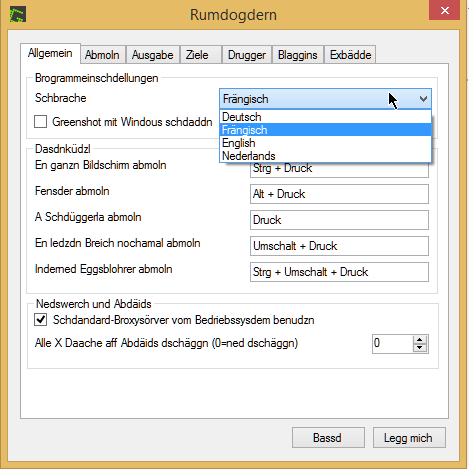Click the single Druck hotkey field
This screenshot has height=469, width=469.
(x=339, y=220)
